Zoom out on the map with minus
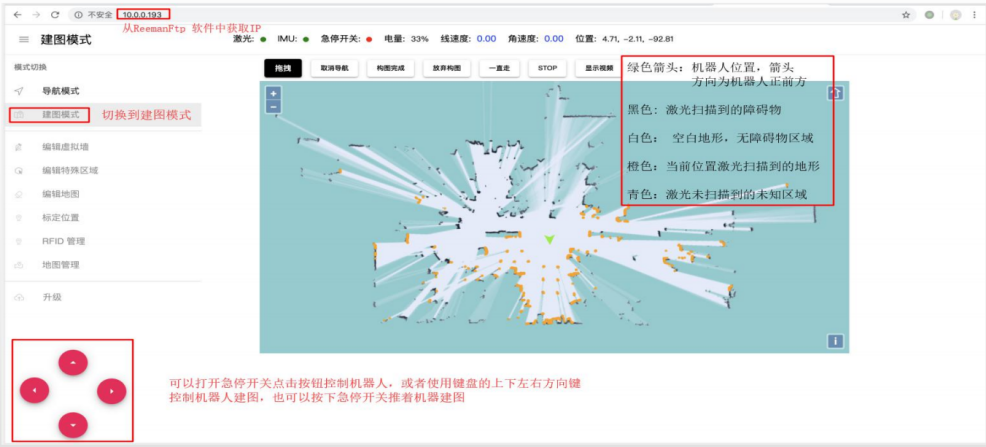This screenshot has height=447, width=986. tap(274, 106)
